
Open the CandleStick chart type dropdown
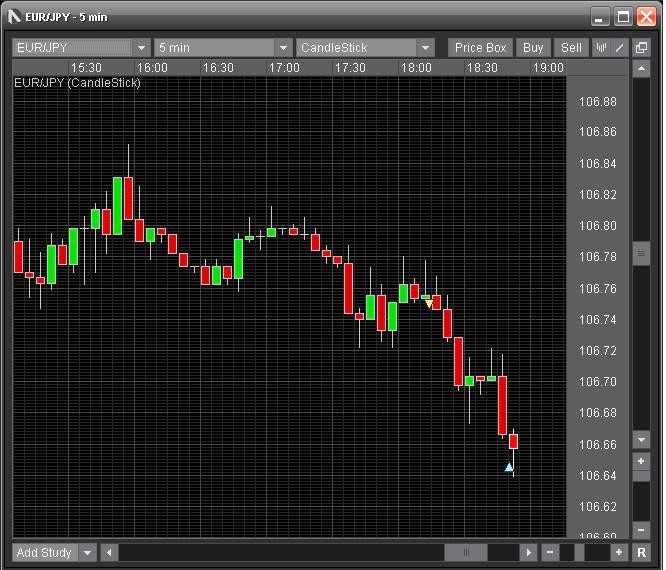426,47
